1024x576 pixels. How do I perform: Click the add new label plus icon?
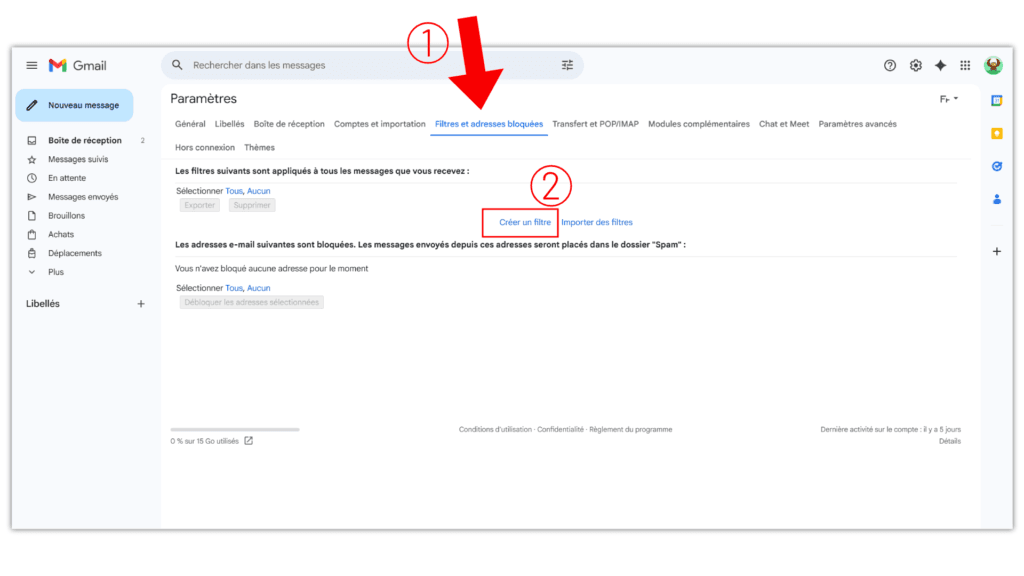(141, 304)
